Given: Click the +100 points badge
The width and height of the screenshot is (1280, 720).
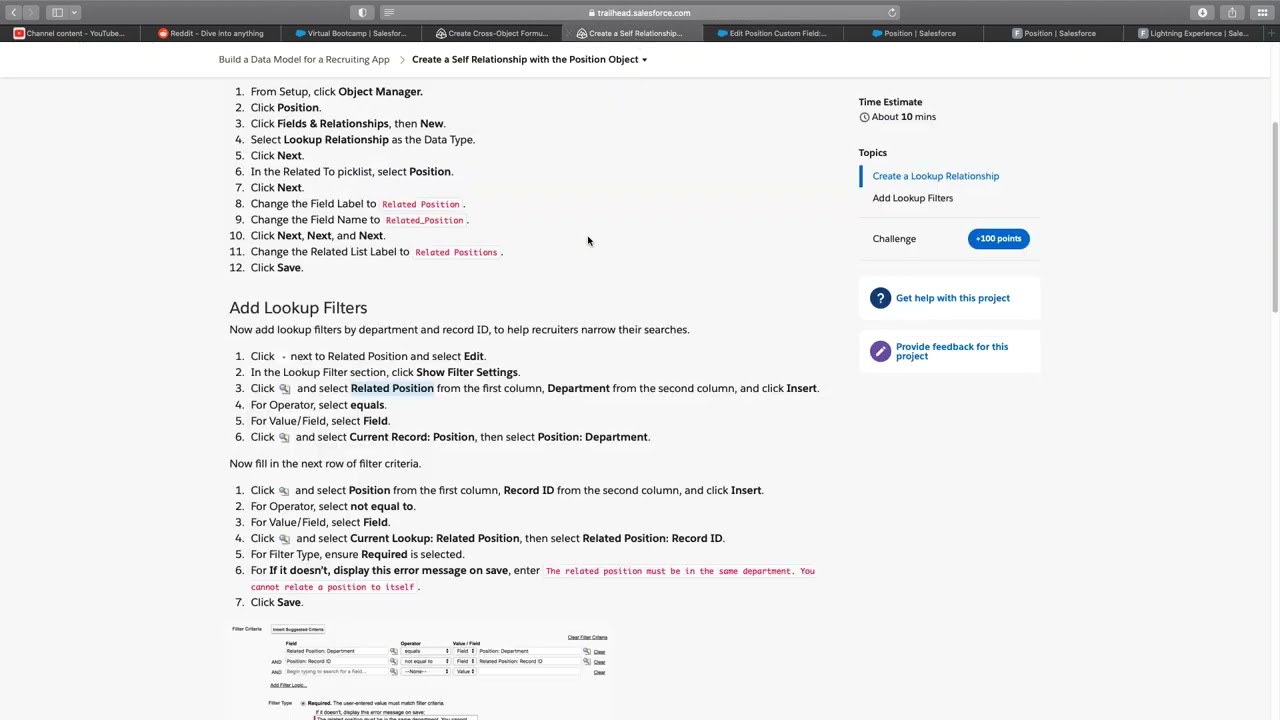Looking at the screenshot, I should click(x=998, y=239).
